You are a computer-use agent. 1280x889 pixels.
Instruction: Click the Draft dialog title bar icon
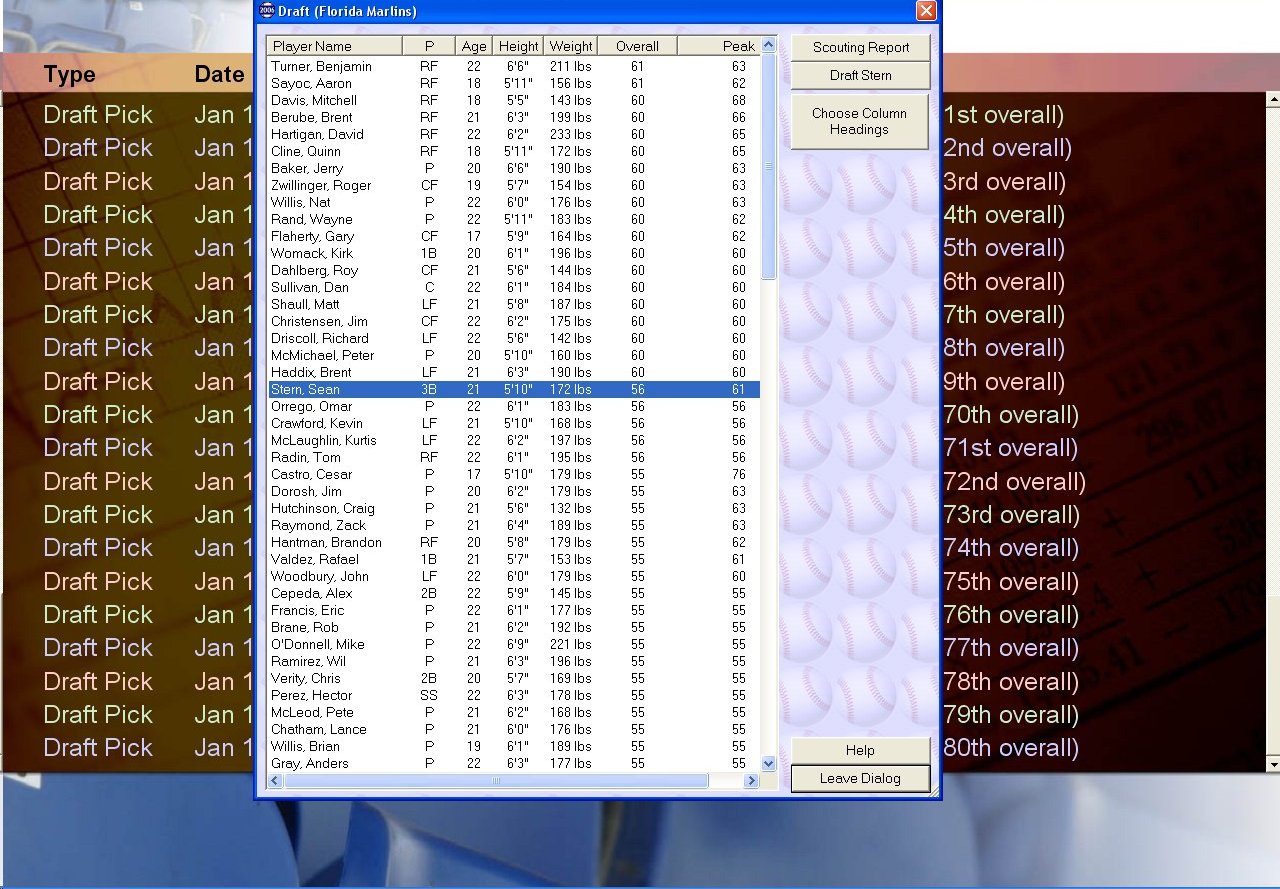[266, 11]
